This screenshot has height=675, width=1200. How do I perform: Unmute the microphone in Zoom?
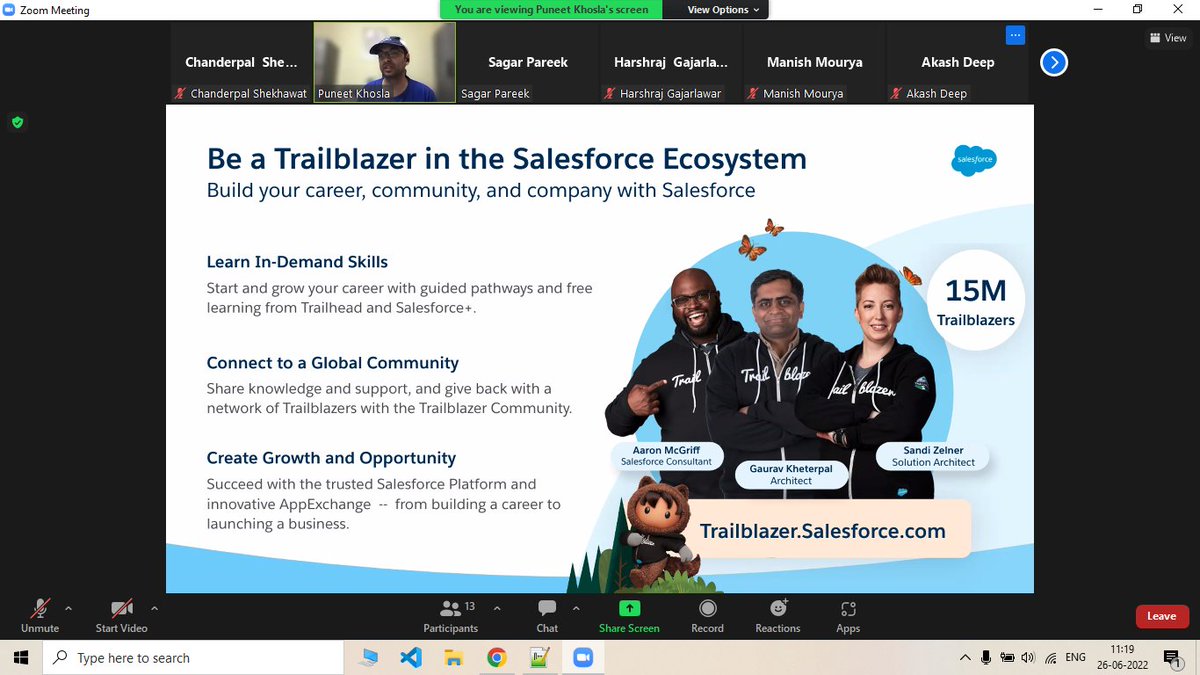pos(40,615)
